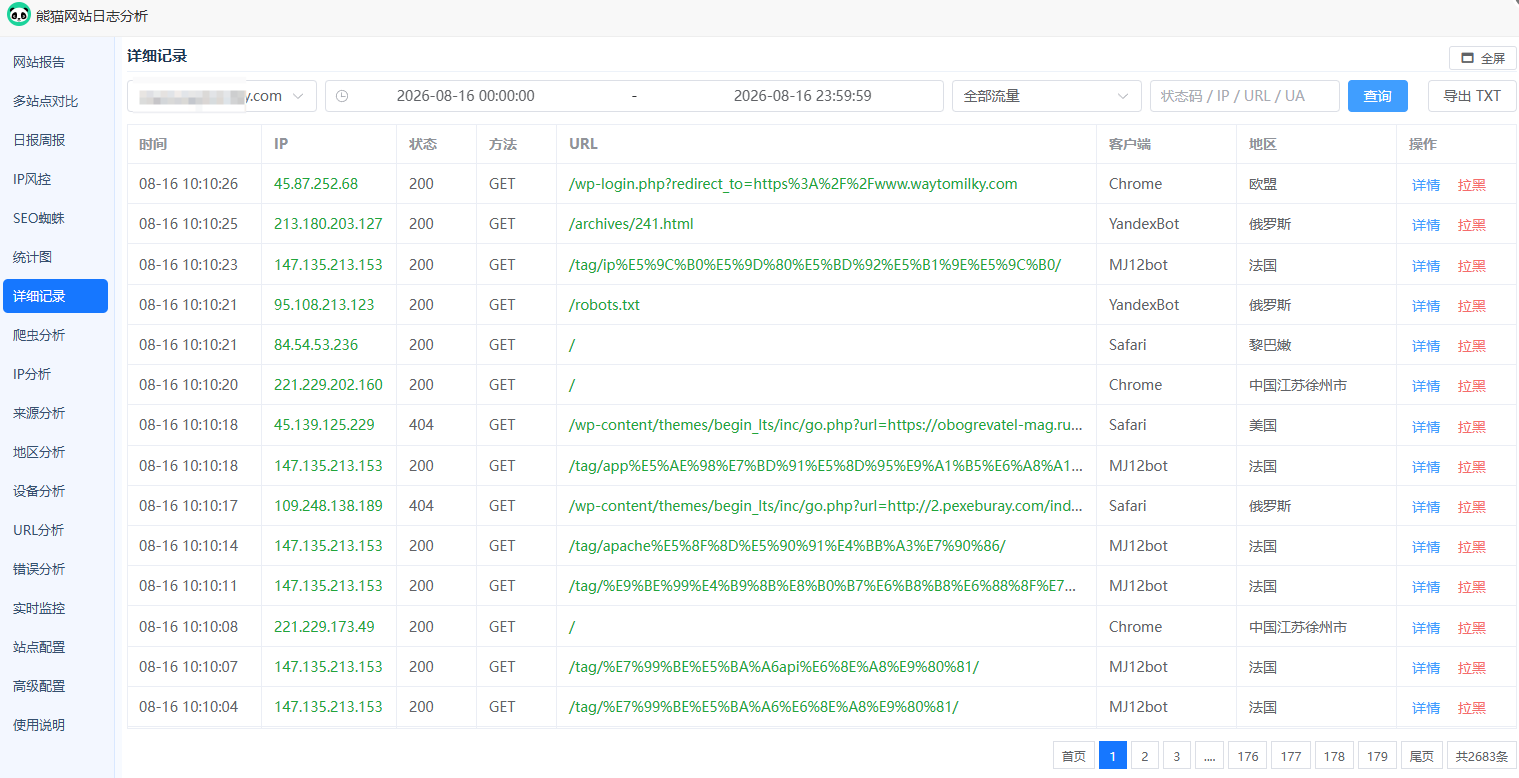Click IP address 109.248.138.189
Image resolution: width=1519 pixels, height=778 pixels.
tap(328, 506)
